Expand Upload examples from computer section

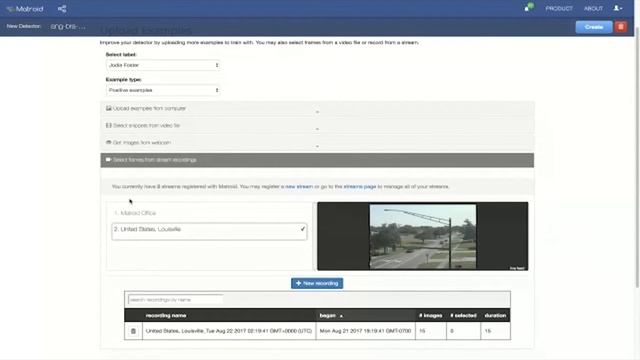pos(317,109)
